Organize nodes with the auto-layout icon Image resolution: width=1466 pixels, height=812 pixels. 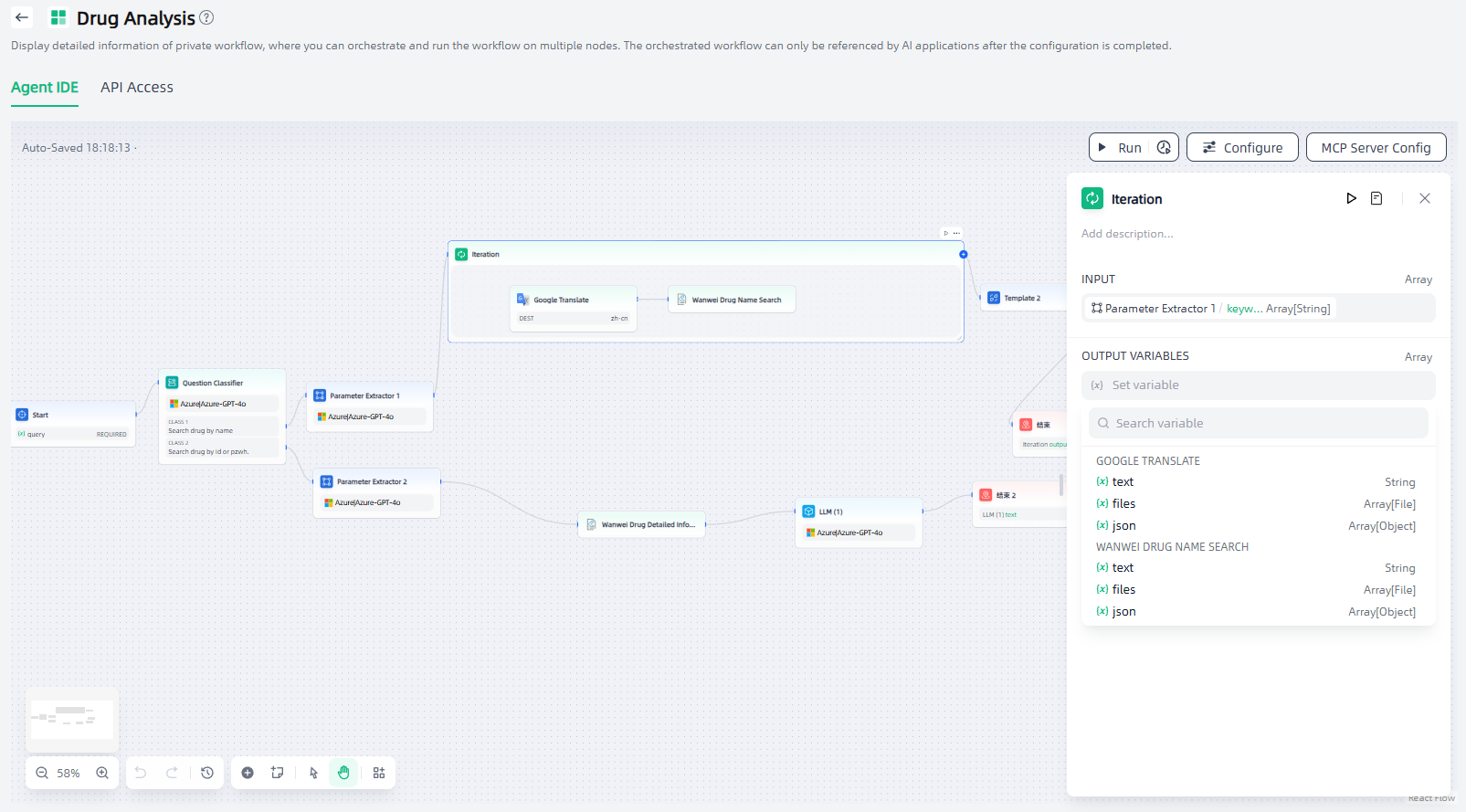tap(379, 773)
